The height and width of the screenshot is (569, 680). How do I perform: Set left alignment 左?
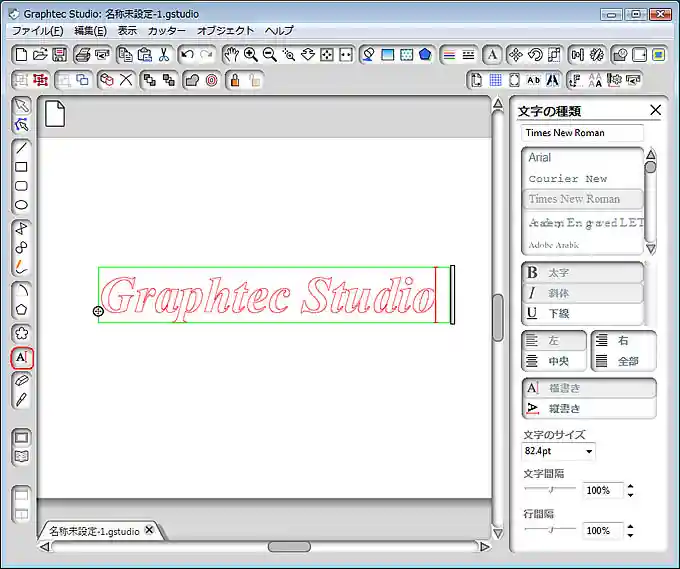554,341
